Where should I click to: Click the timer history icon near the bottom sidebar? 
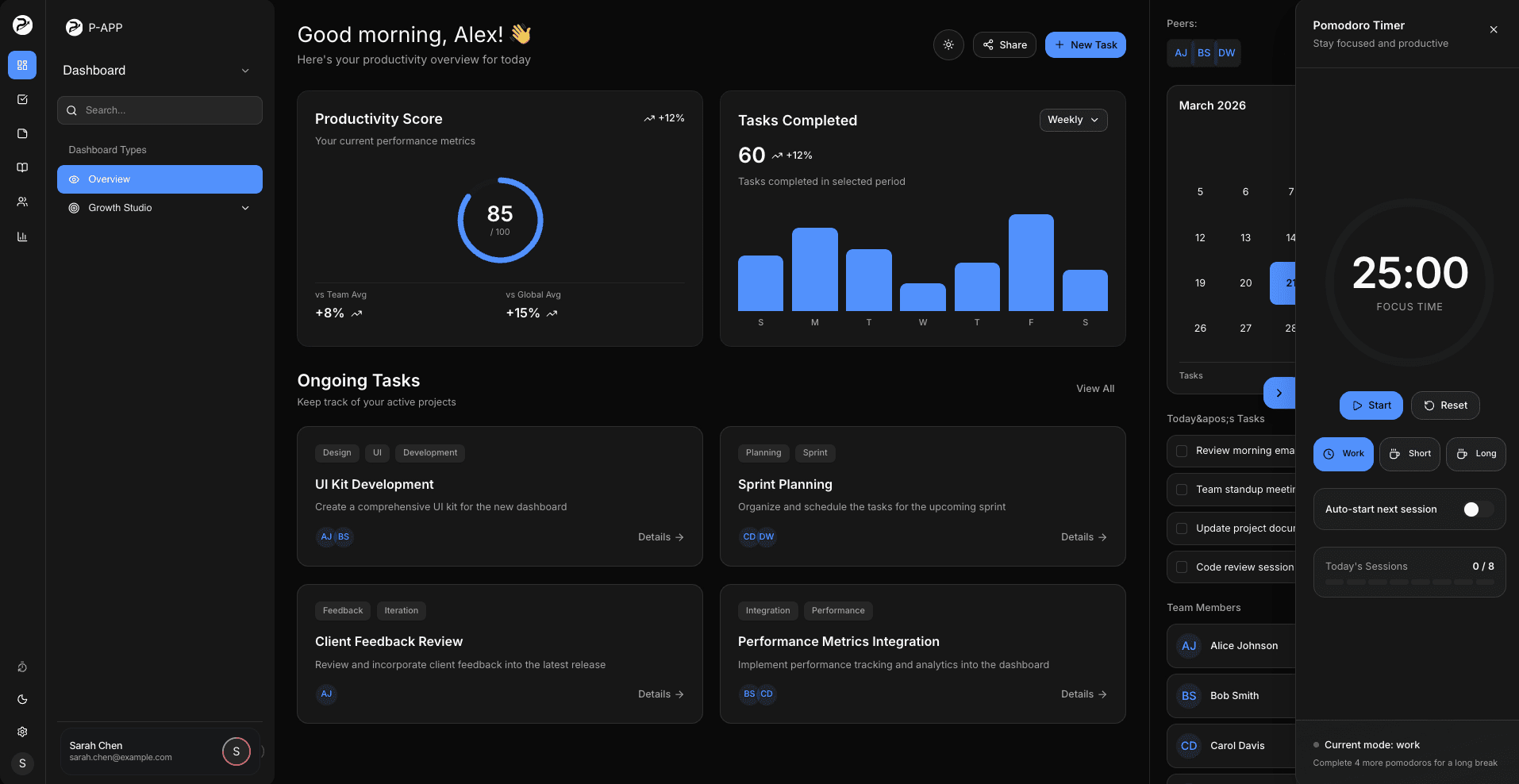tap(22, 667)
